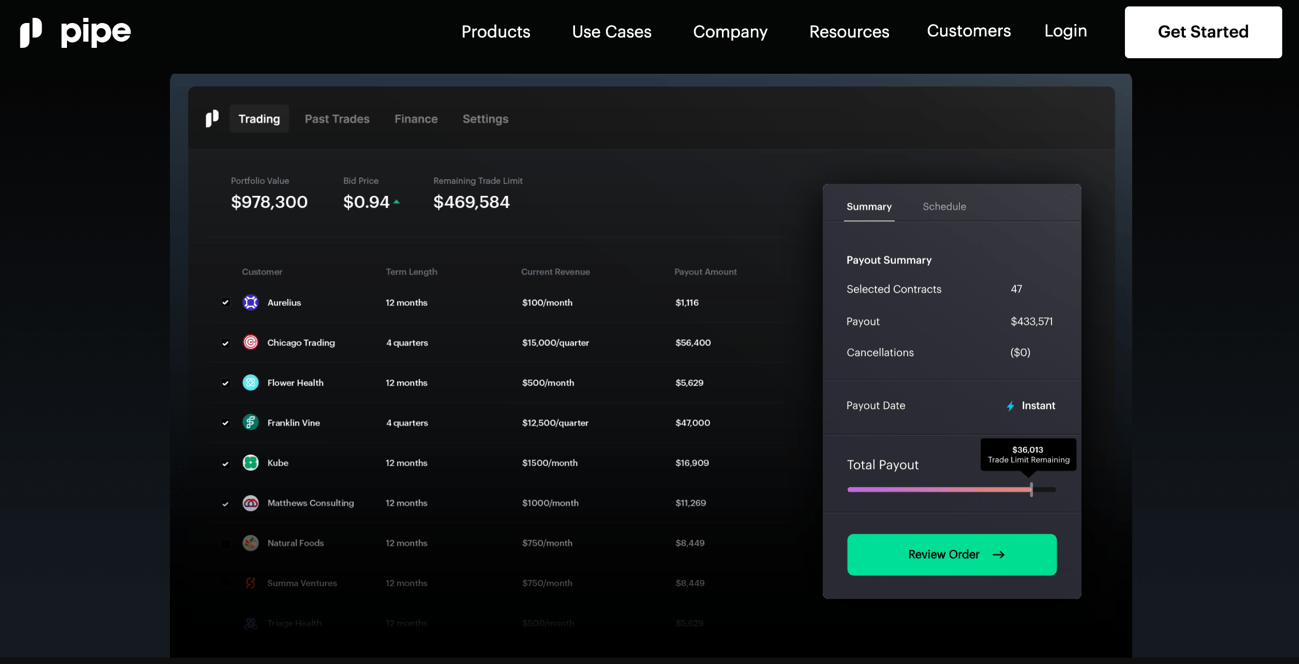1299x664 pixels.
Task: Expand the Use Cases menu
Action: coord(611,32)
